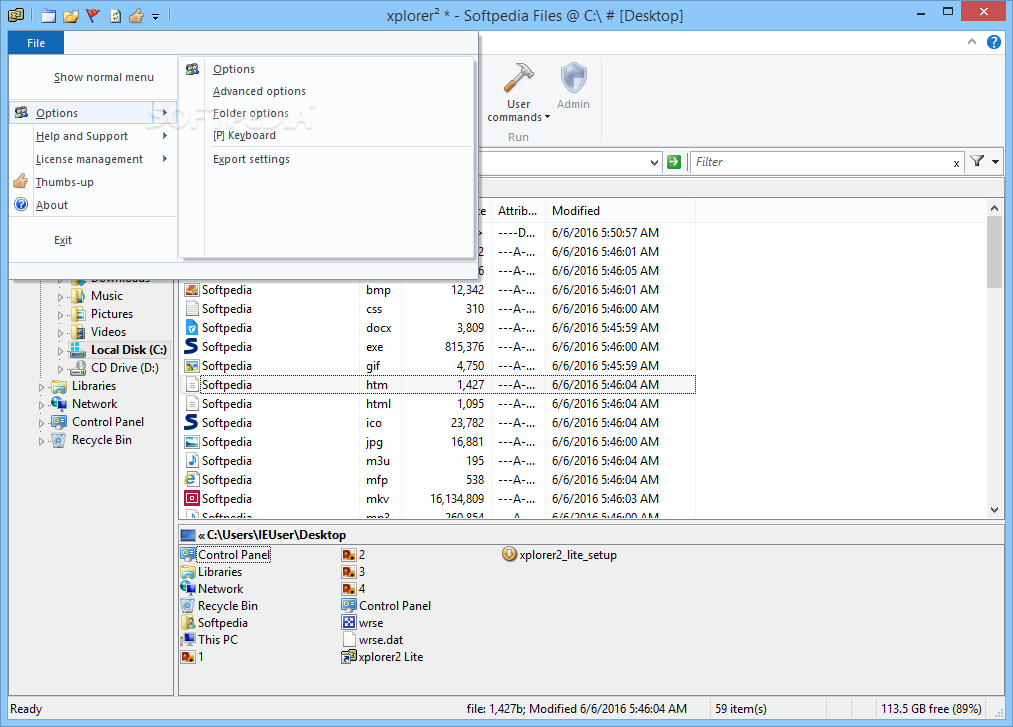This screenshot has width=1013, height=727.
Task: Click the open folder icon in quick access toolbar
Action: 71,16
